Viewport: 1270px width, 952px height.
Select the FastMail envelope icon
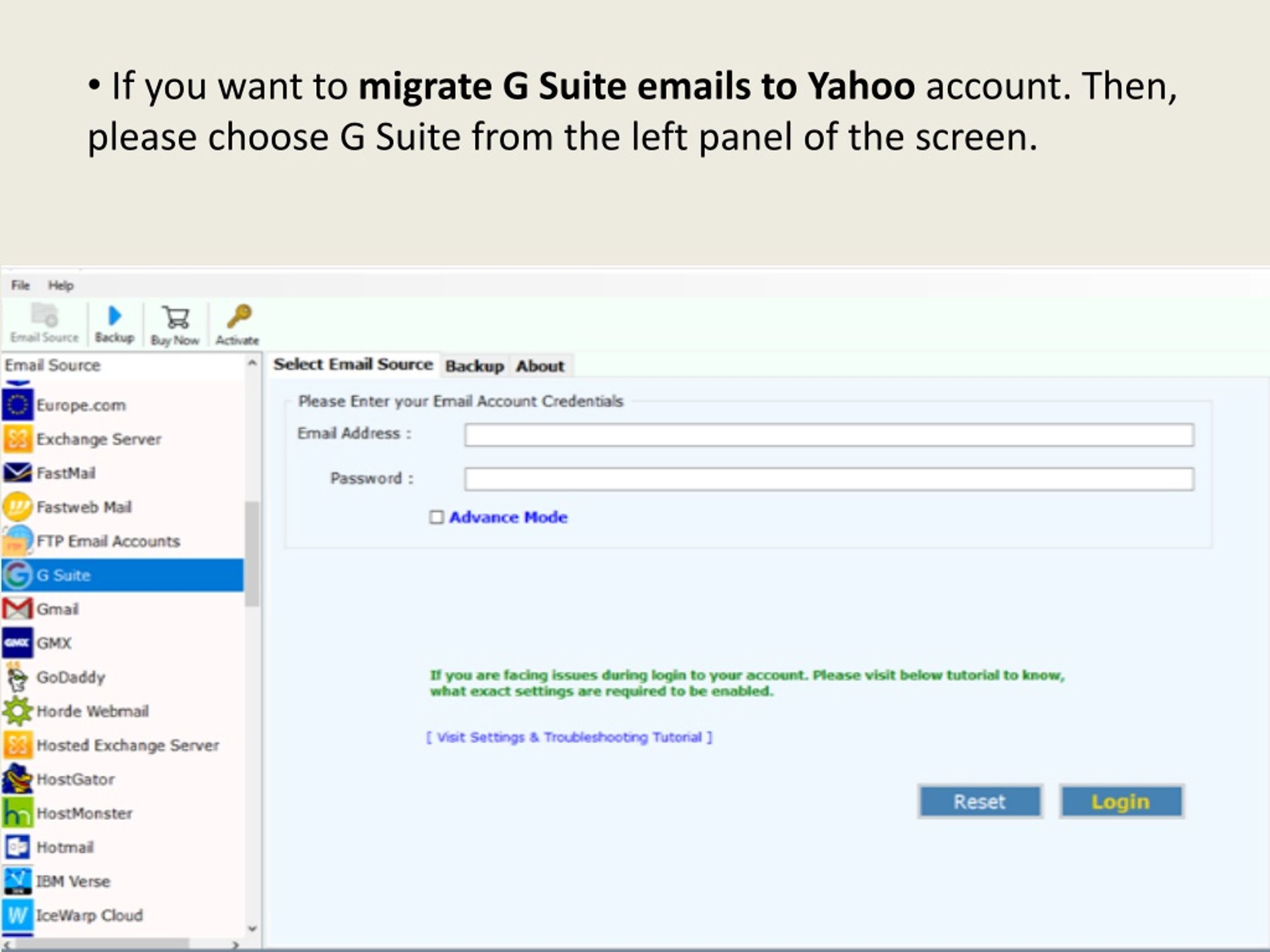[17, 473]
